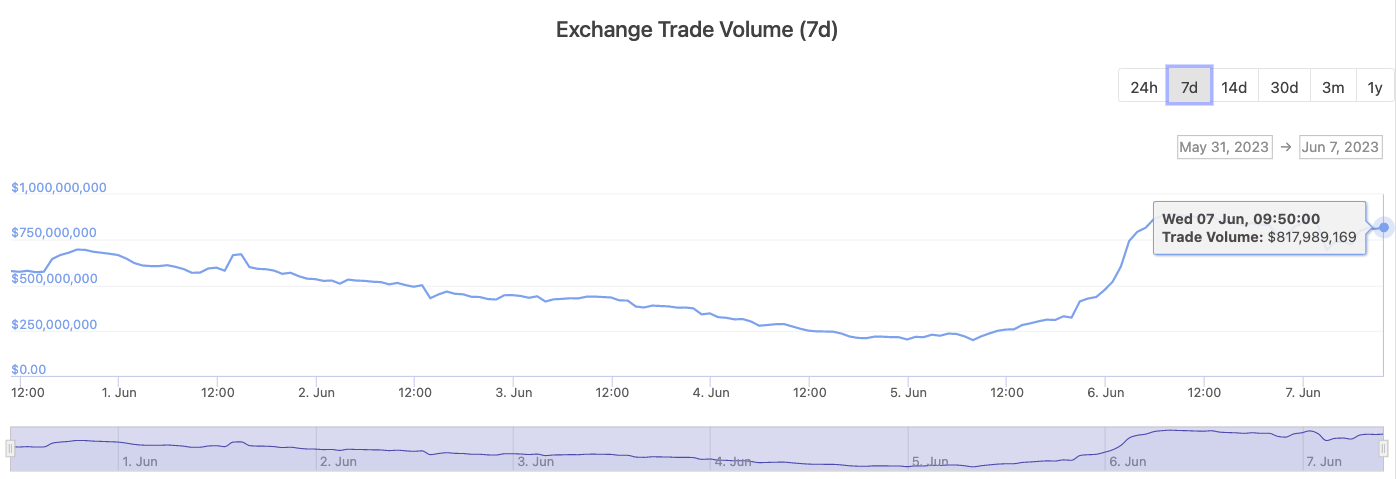Click the 5. Jun x-axis label on the main chart

point(907,393)
